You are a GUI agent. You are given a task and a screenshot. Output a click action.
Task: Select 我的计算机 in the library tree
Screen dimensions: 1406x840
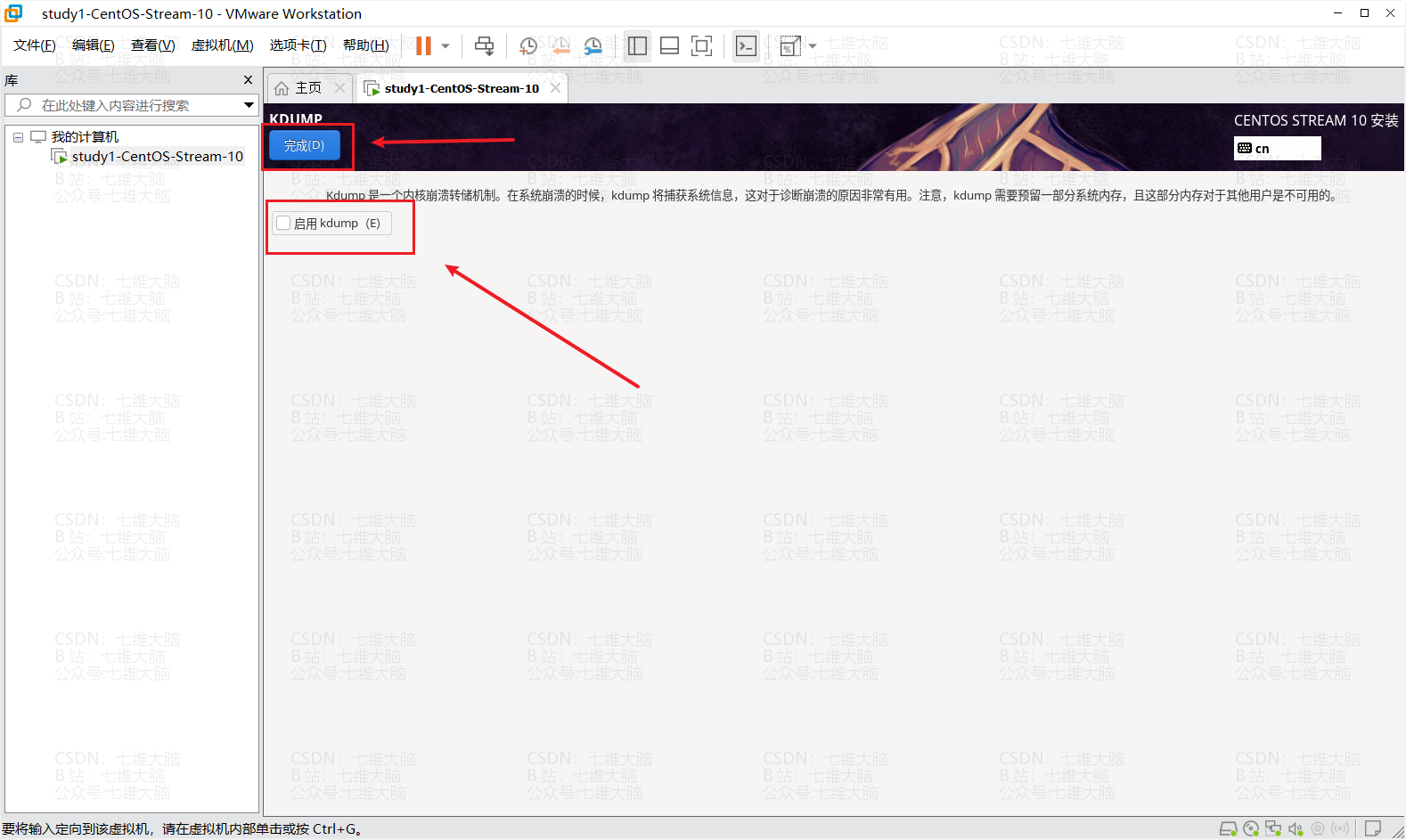coord(85,137)
